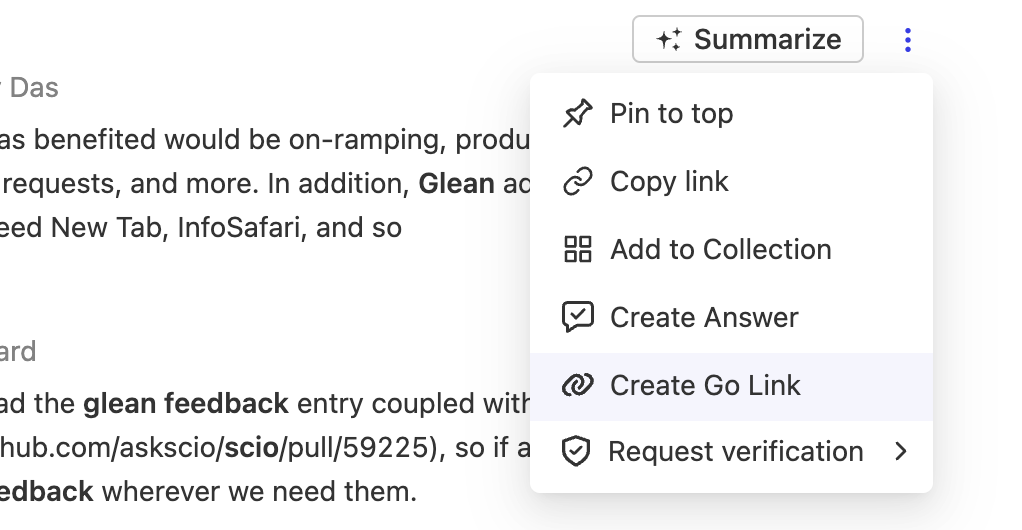The width and height of the screenshot is (1022, 530).
Task: Click the Go Link interlocking rings icon
Action: pyautogui.click(x=578, y=385)
